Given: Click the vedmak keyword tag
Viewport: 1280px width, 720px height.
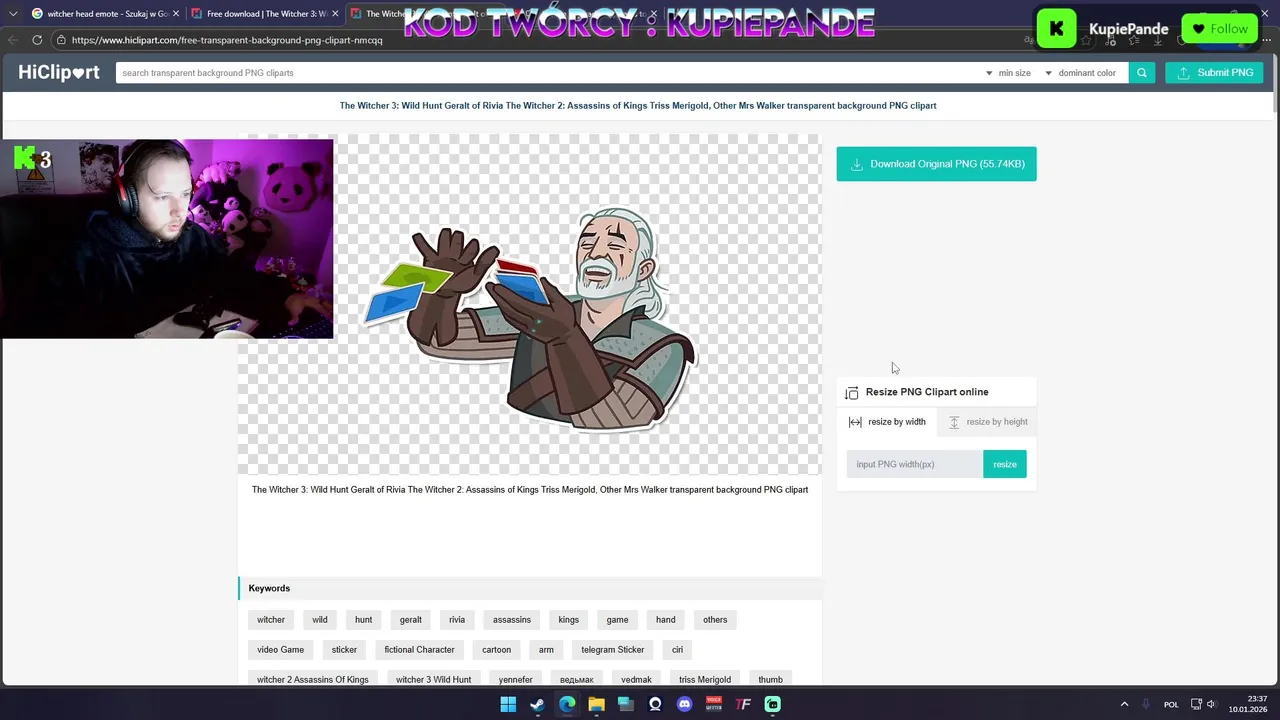Looking at the screenshot, I should [637, 679].
